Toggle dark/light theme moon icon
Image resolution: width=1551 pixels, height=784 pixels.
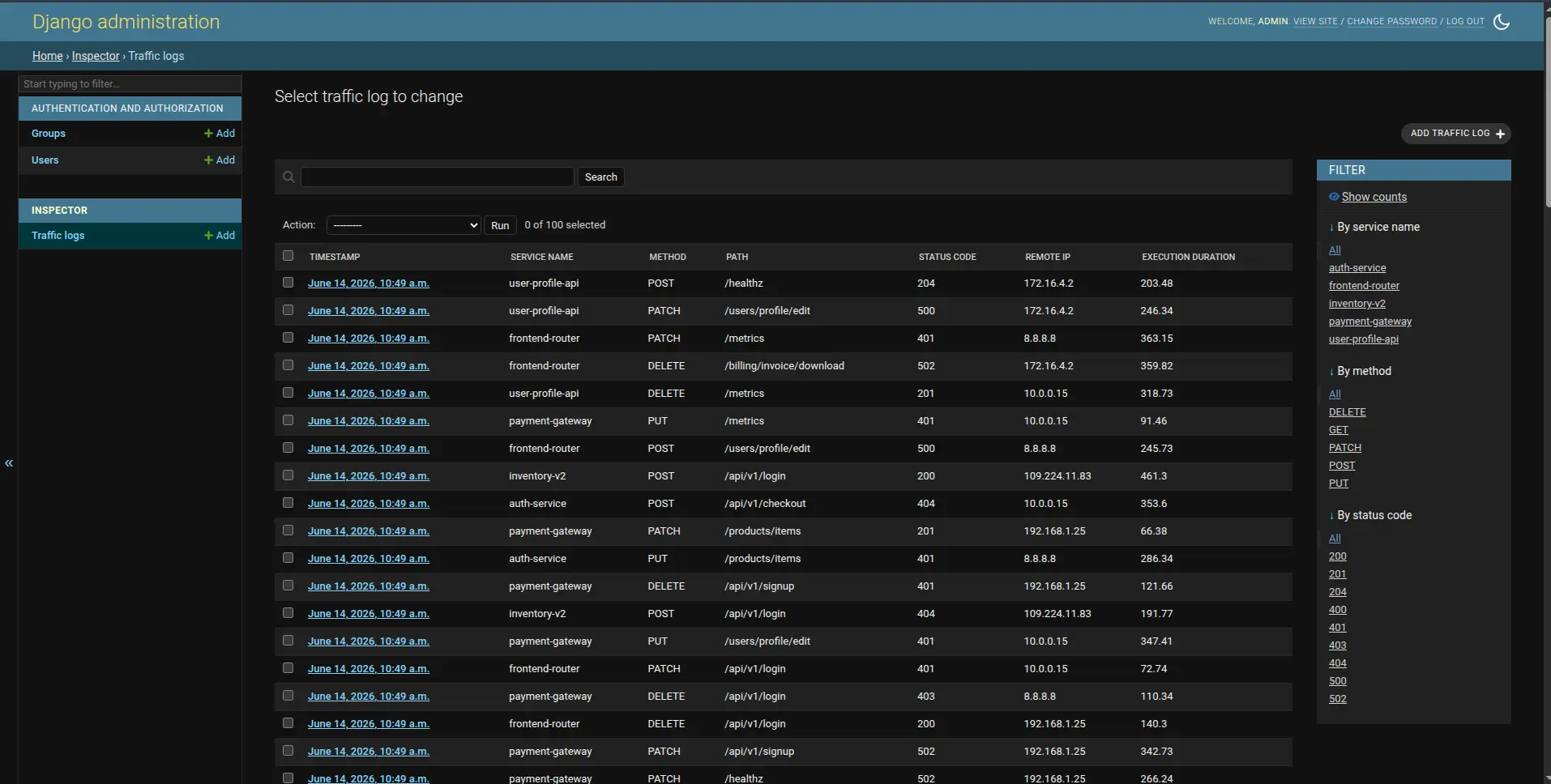coord(1502,22)
